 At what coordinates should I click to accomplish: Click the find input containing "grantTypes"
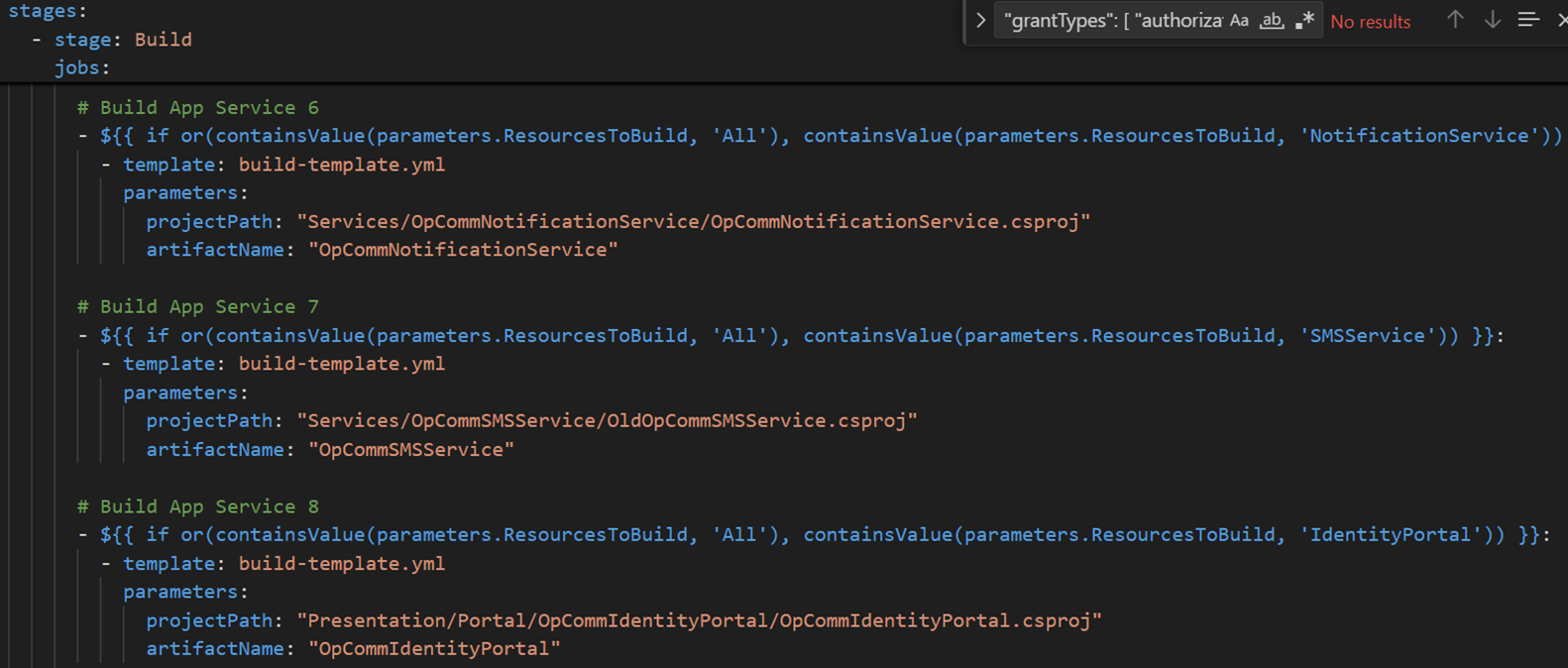point(1110,21)
